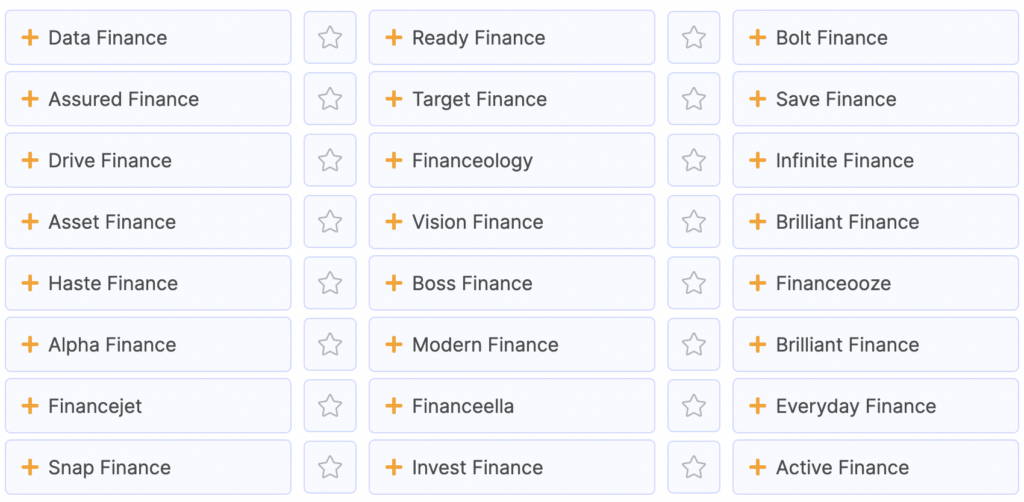The height and width of the screenshot is (502, 1024).
Task: Choose the Everyday Finance name
Action: point(876,405)
